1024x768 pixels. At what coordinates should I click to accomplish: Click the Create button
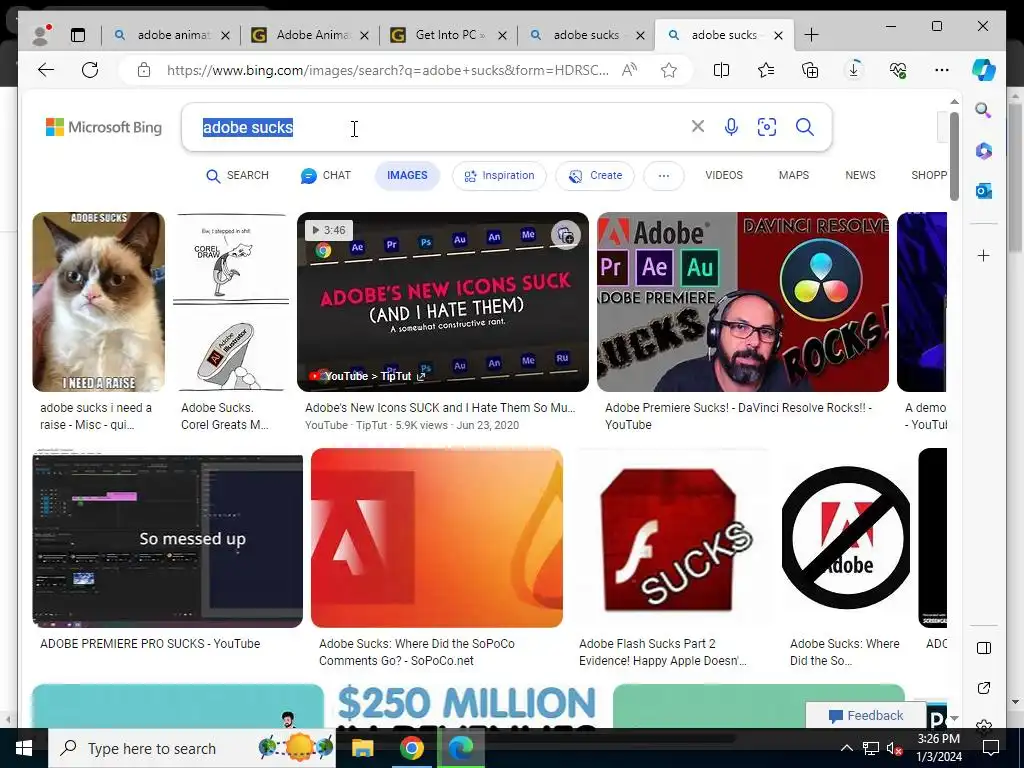click(595, 176)
